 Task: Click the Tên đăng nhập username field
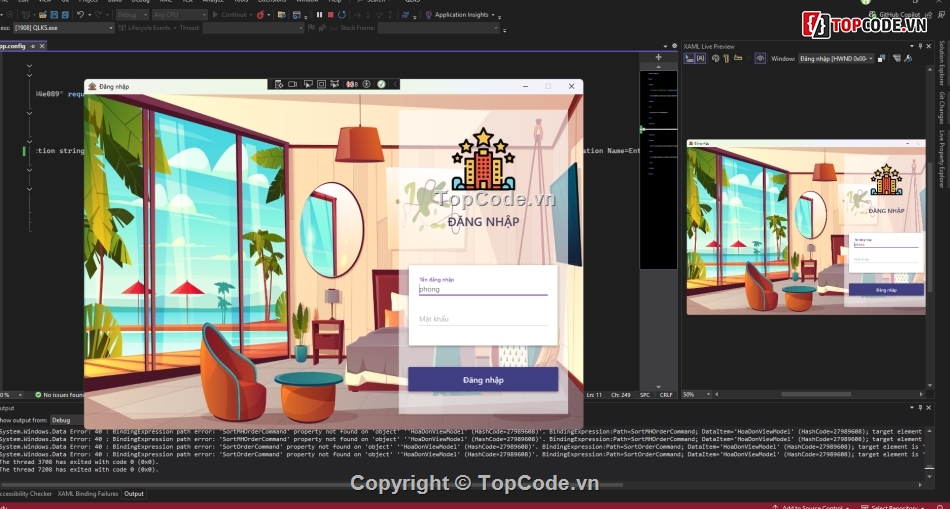pyautogui.click(x=483, y=289)
